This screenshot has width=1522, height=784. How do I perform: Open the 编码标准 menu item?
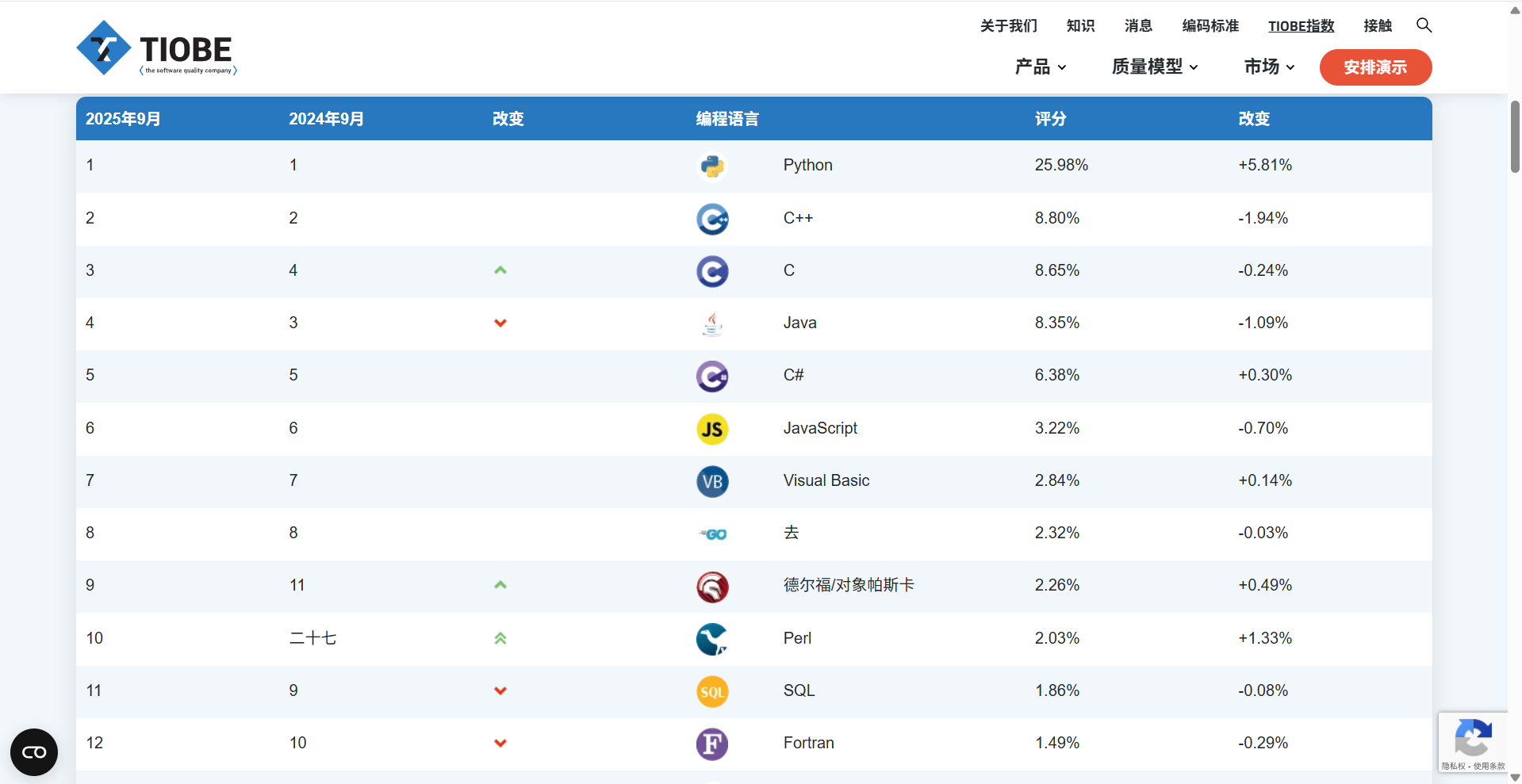pyautogui.click(x=1210, y=25)
